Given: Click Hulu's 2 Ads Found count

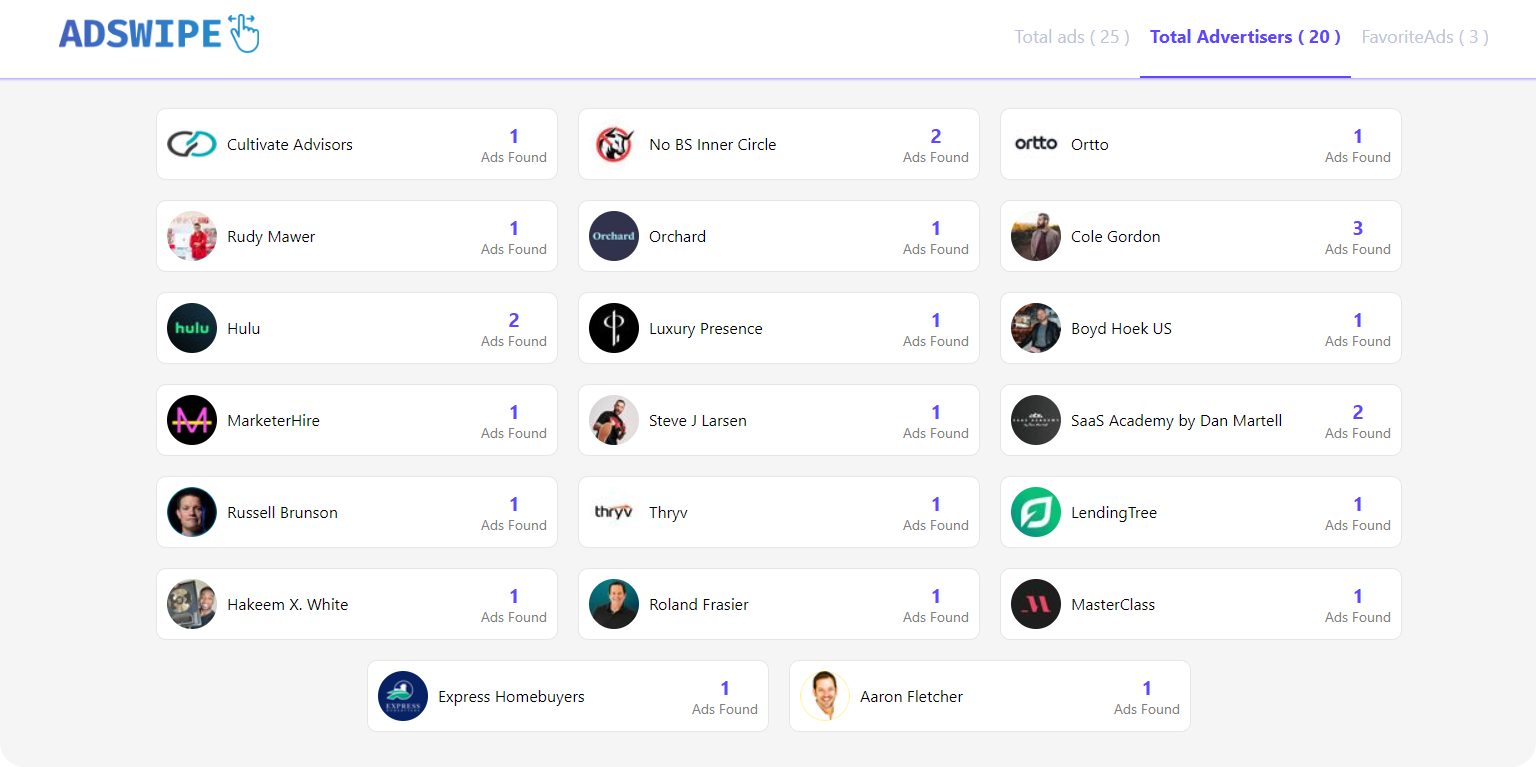Looking at the screenshot, I should click(x=514, y=330).
